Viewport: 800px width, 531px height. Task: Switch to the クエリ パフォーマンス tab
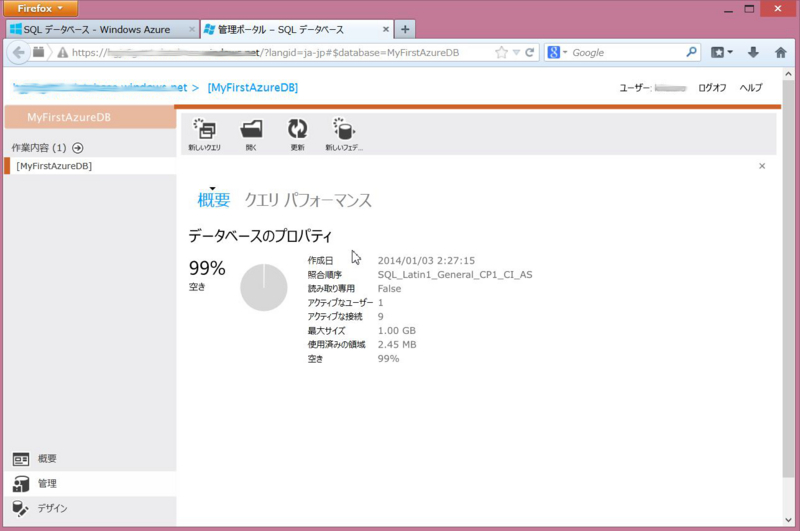pos(308,199)
